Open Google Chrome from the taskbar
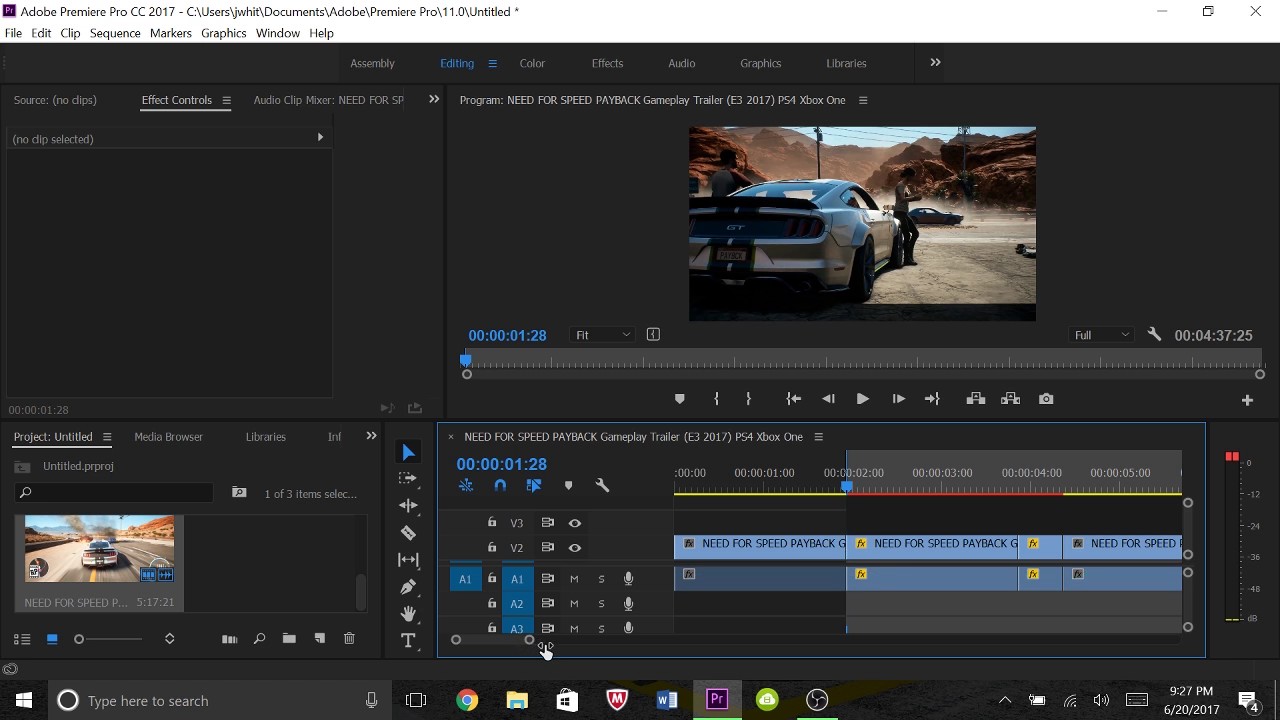This screenshot has height=720, width=1280. pyautogui.click(x=467, y=700)
